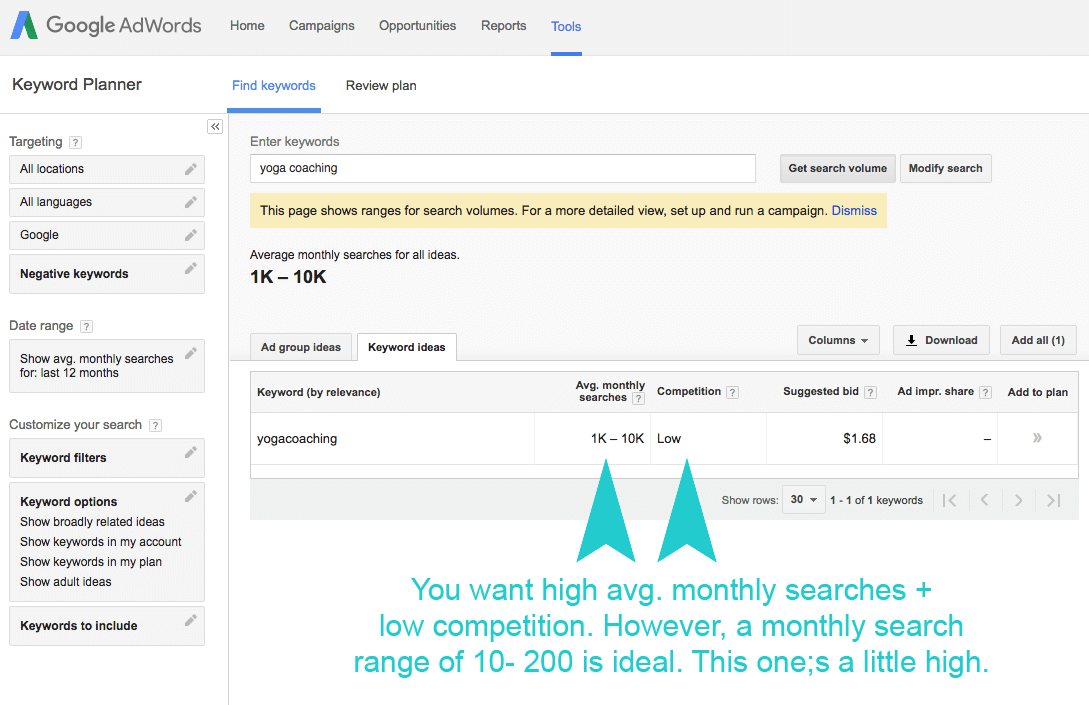Click the All locations setting
This screenshot has height=705, width=1089.
pyautogui.click(x=107, y=169)
